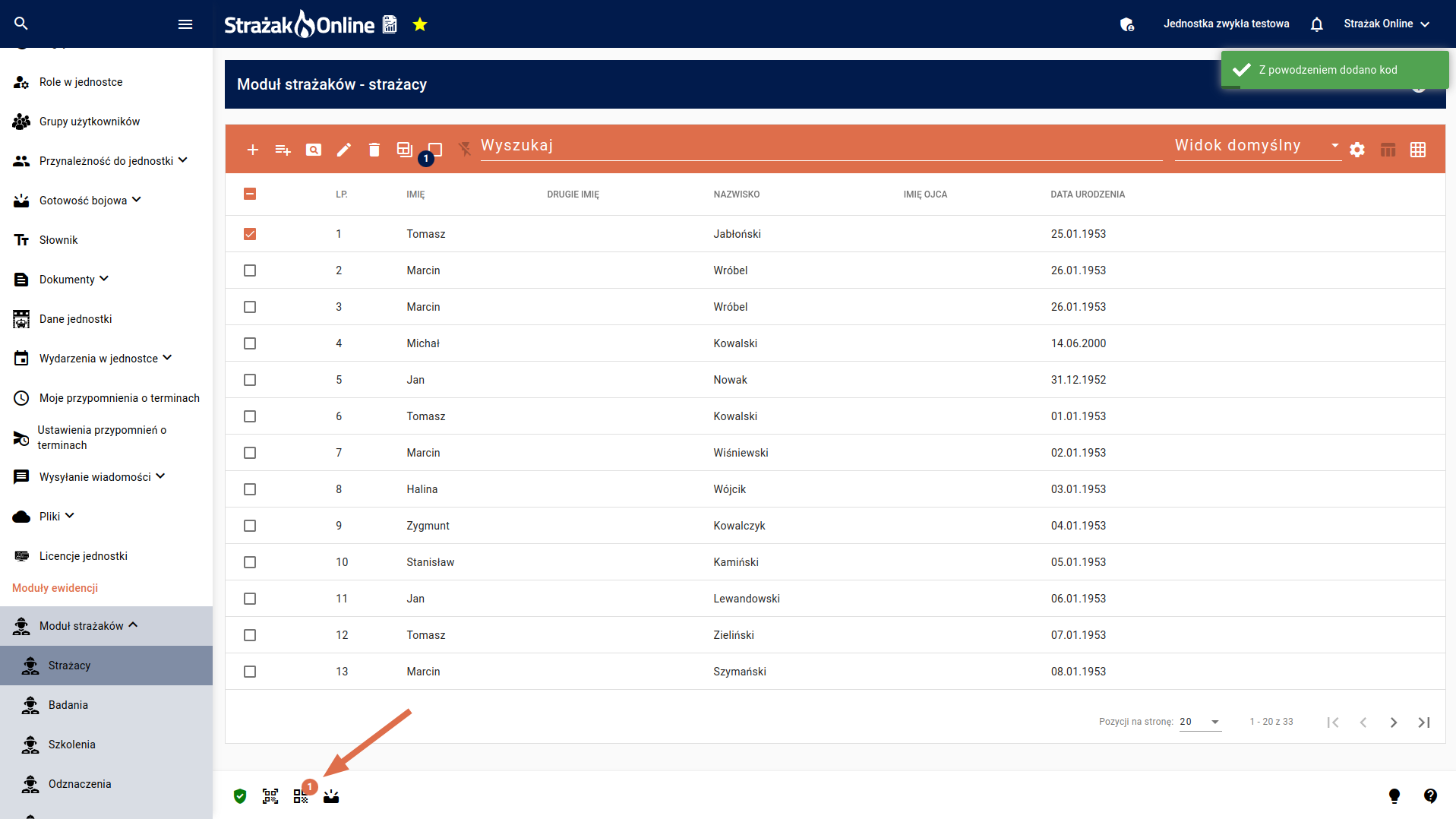
Task: Open the QR codes icon with badge 1
Action: 302,795
